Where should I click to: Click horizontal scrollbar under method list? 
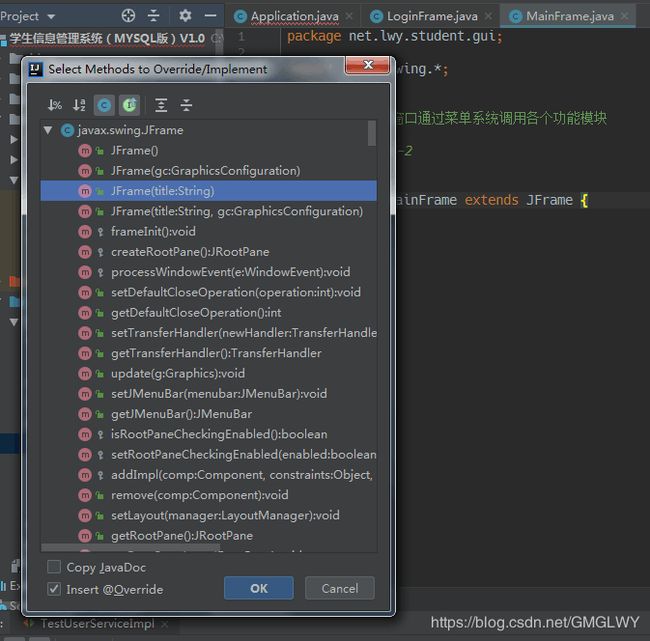(x=131, y=549)
